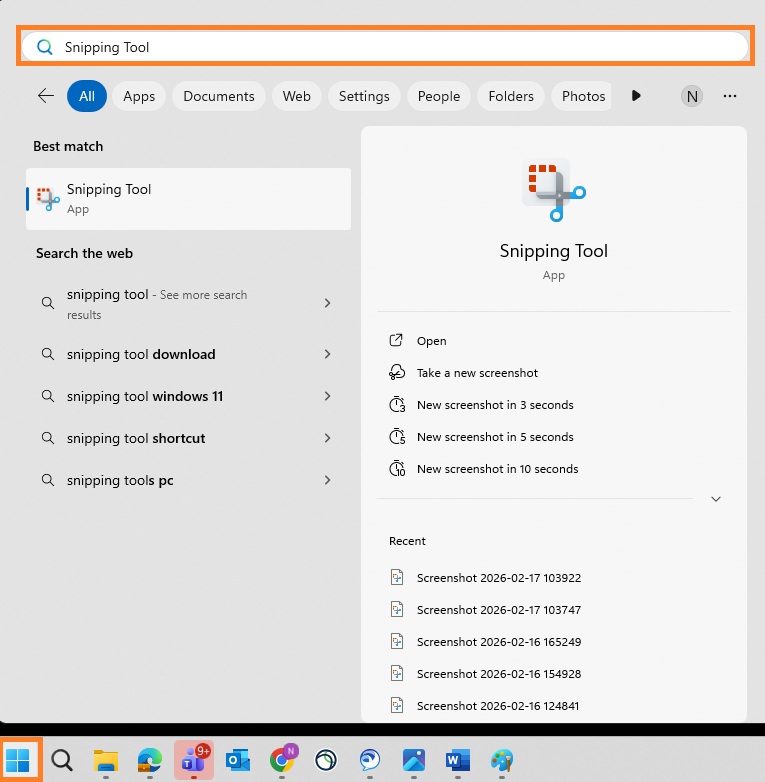
Task: Start new screenshot in 5 seconds
Action: pos(495,437)
